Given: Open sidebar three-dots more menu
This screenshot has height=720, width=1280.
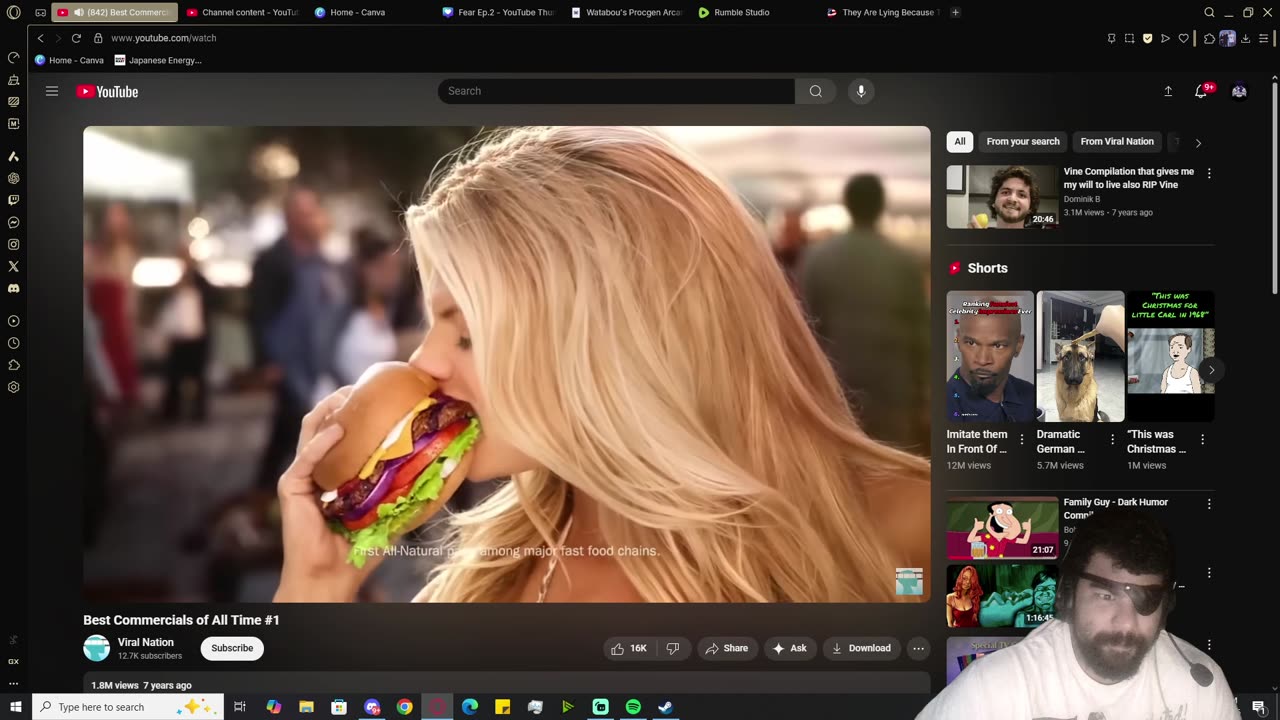Looking at the screenshot, I should (x=14, y=683).
